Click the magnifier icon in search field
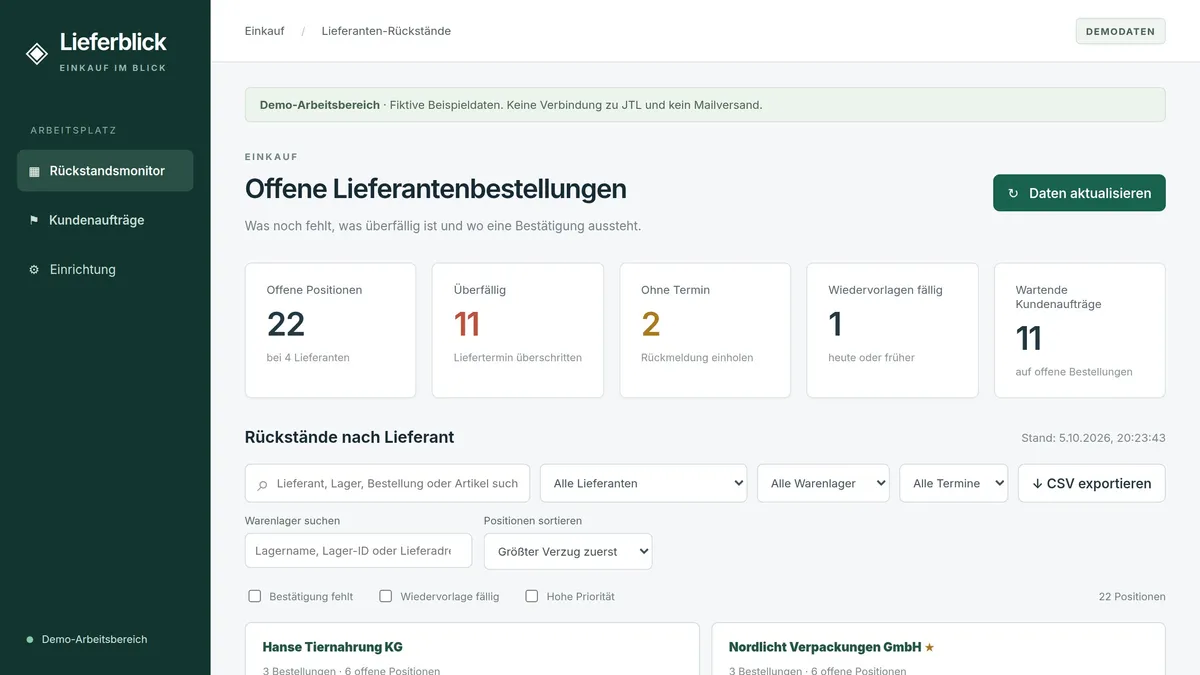The image size is (1200, 675). point(262,484)
